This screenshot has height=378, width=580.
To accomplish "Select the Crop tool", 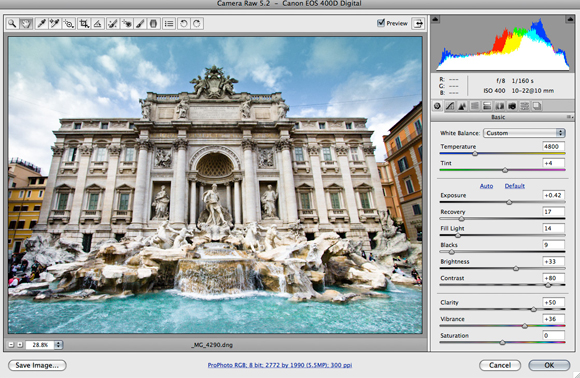I will click(x=84, y=24).
